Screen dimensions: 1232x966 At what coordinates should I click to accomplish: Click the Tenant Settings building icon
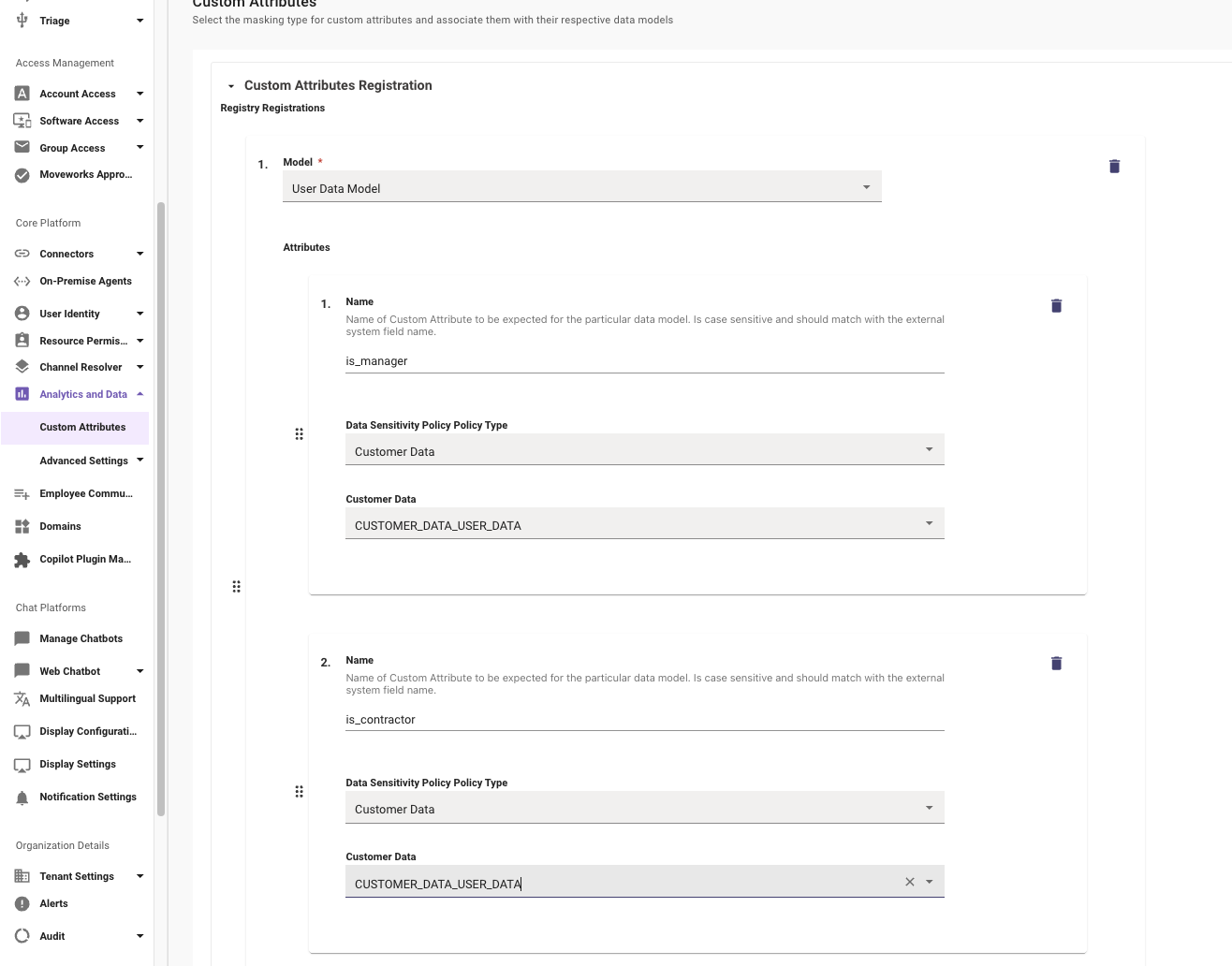click(22, 876)
